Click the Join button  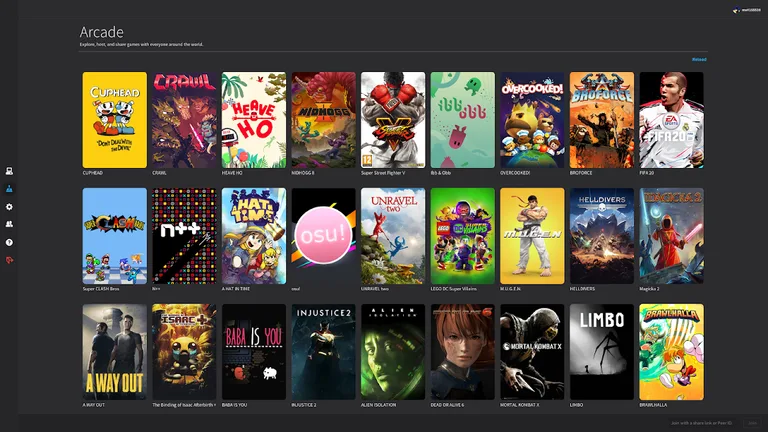[753, 424]
